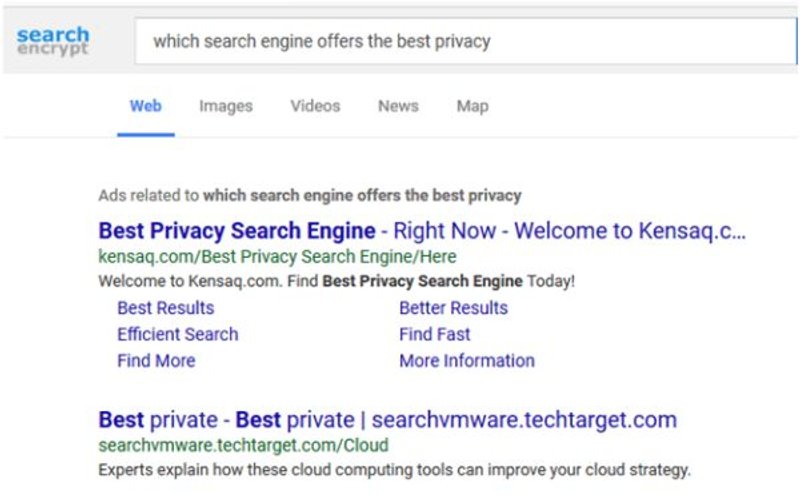800x497 pixels.
Task: Click the Efficient Search sitelink
Action: [x=178, y=334]
